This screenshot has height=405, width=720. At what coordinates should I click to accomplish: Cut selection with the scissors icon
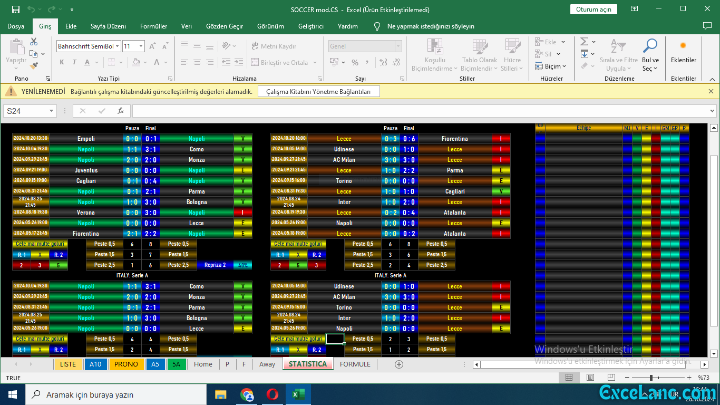click(34, 42)
